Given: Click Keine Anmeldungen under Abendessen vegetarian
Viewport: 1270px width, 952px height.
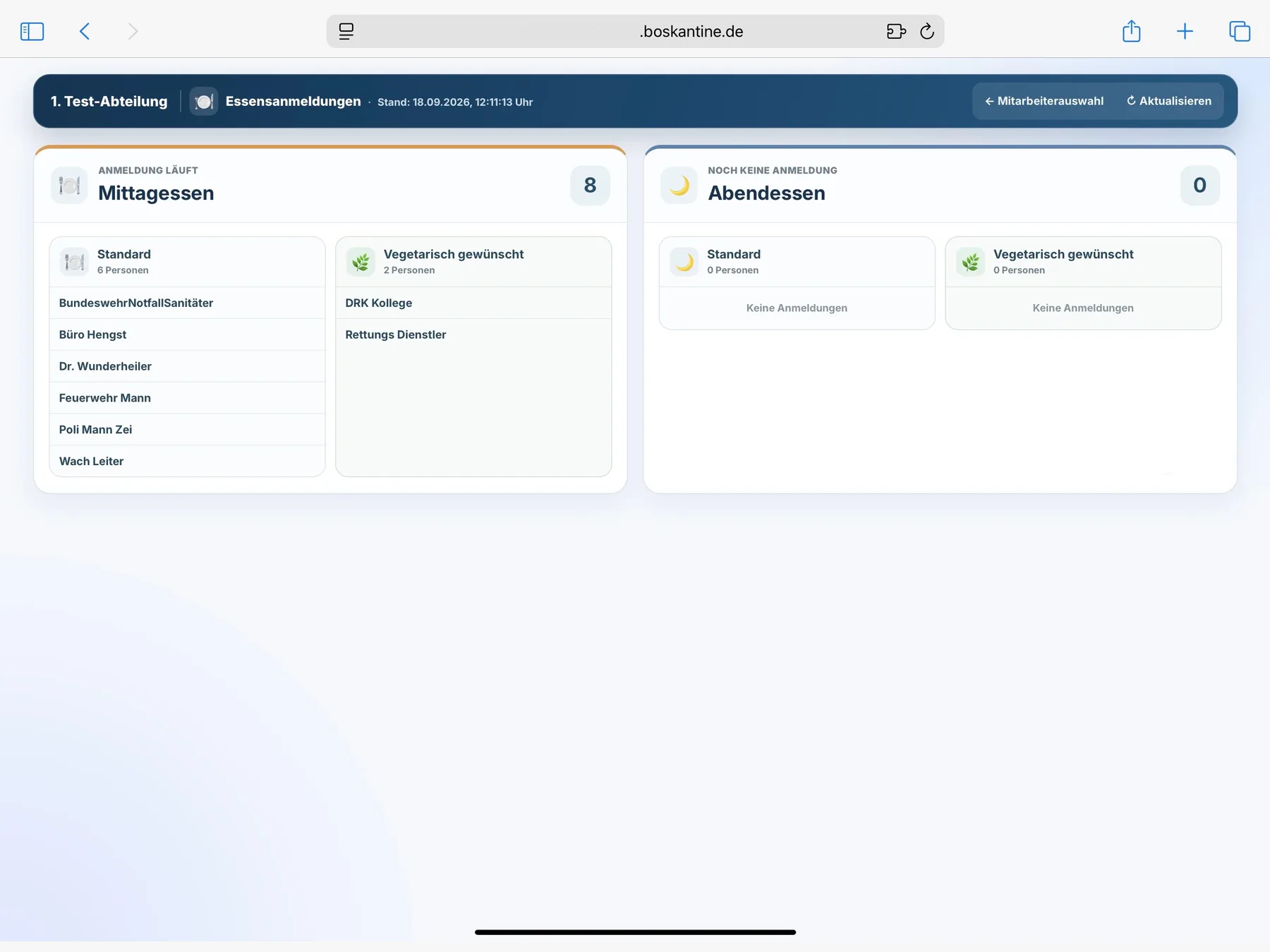Looking at the screenshot, I should click(1083, 308).
